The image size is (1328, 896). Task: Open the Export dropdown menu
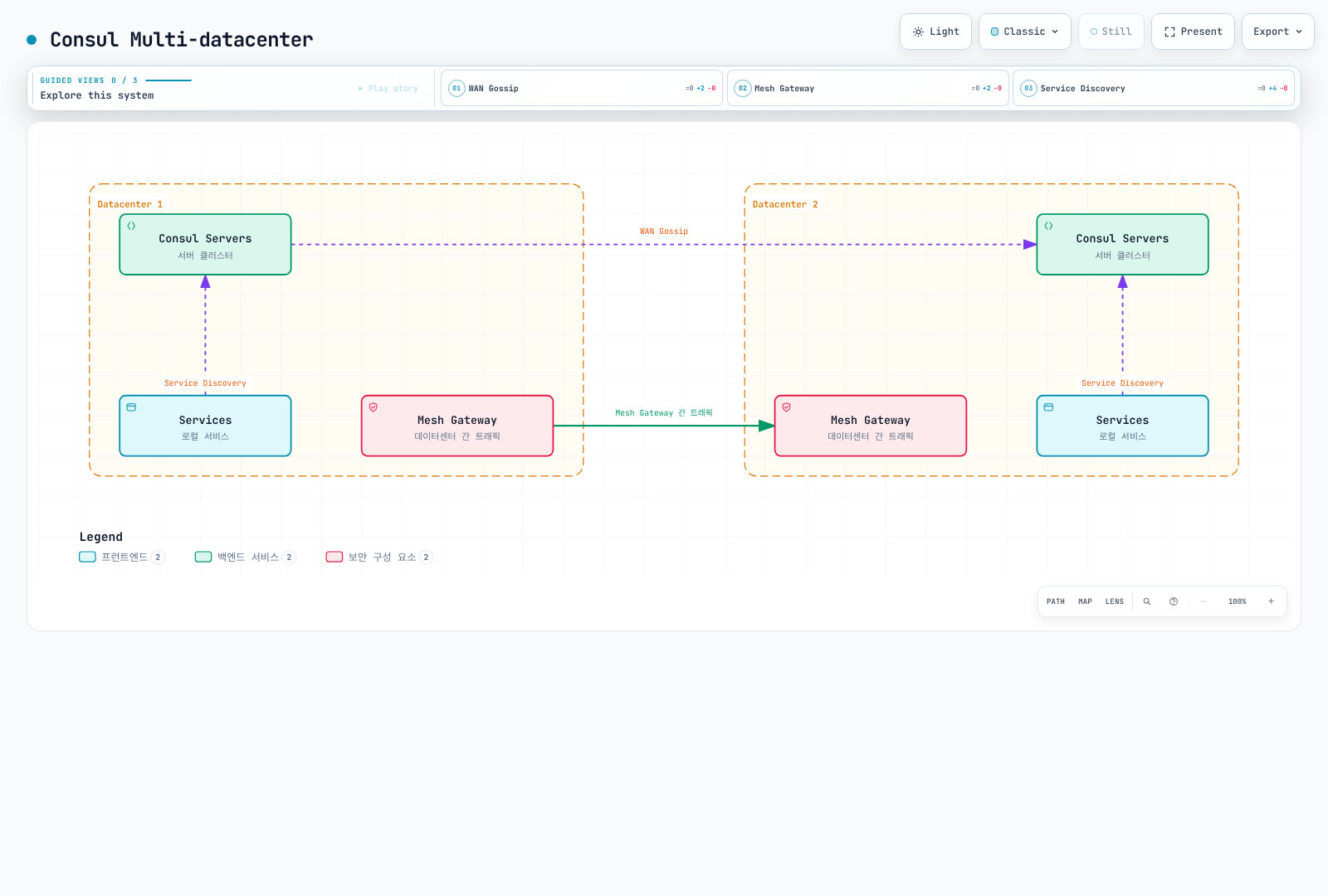[x=1277, y=32]
